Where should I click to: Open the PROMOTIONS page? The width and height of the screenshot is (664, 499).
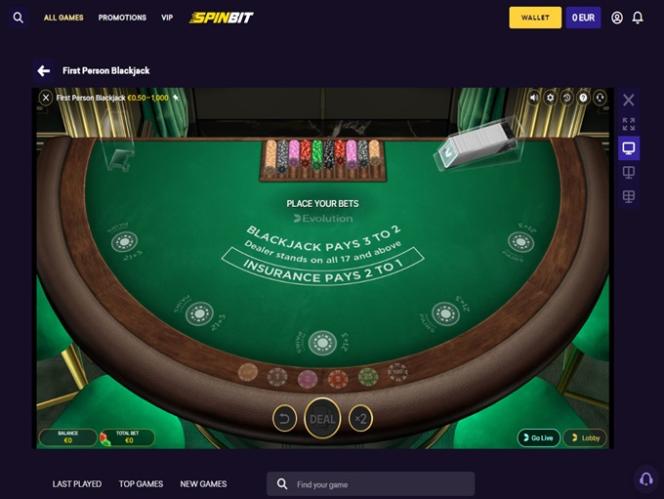[x=122, y=18]
